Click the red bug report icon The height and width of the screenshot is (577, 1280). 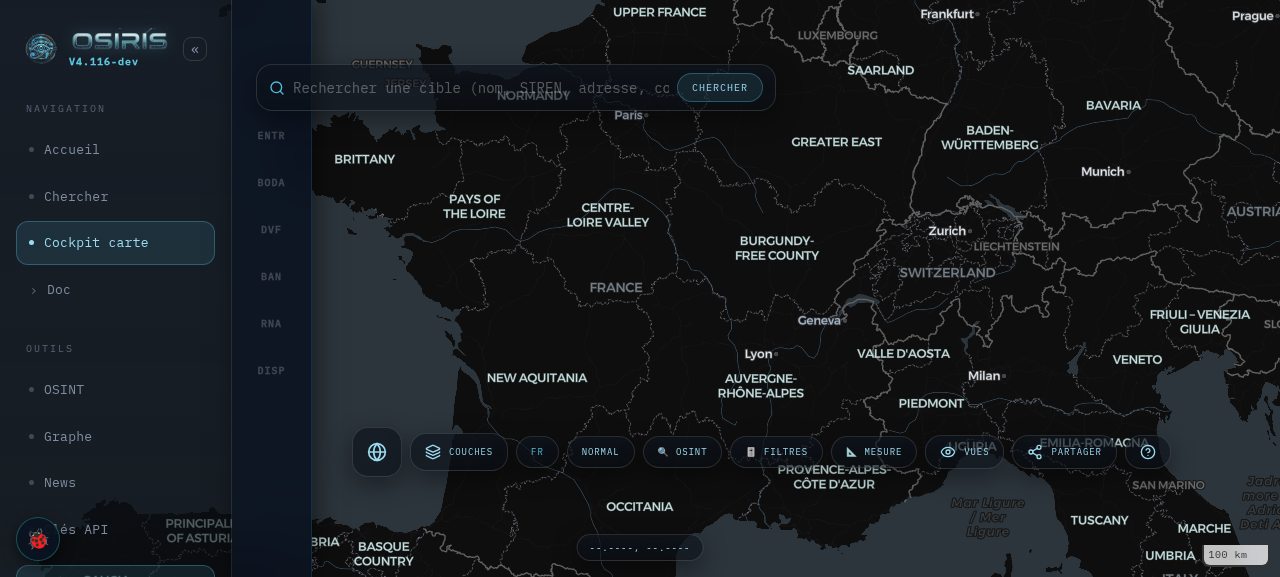point(38,539)
